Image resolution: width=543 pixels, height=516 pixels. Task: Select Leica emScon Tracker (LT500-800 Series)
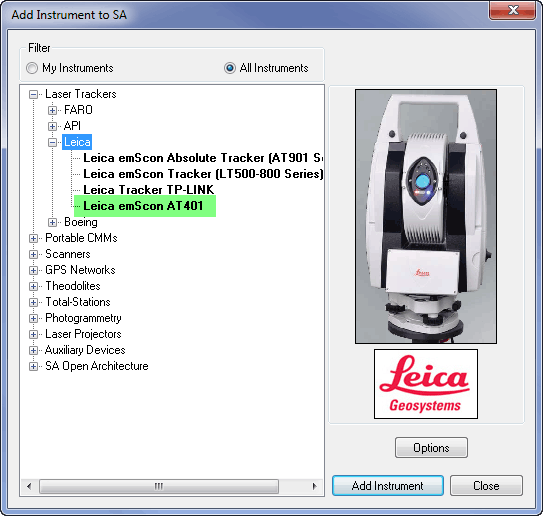pos(203,174)
